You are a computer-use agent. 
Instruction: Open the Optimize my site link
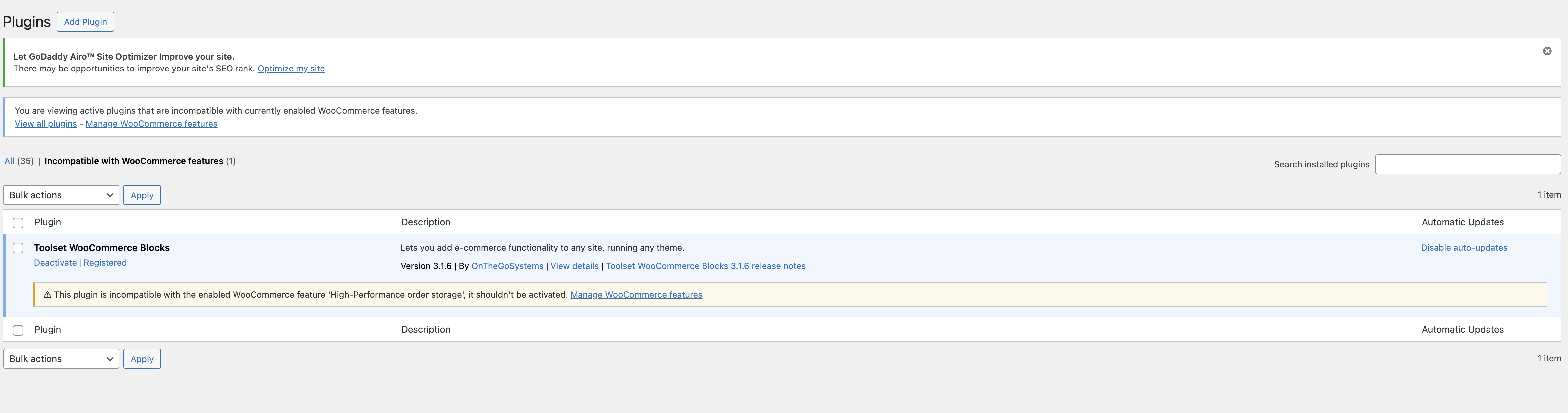coord(291,69)
